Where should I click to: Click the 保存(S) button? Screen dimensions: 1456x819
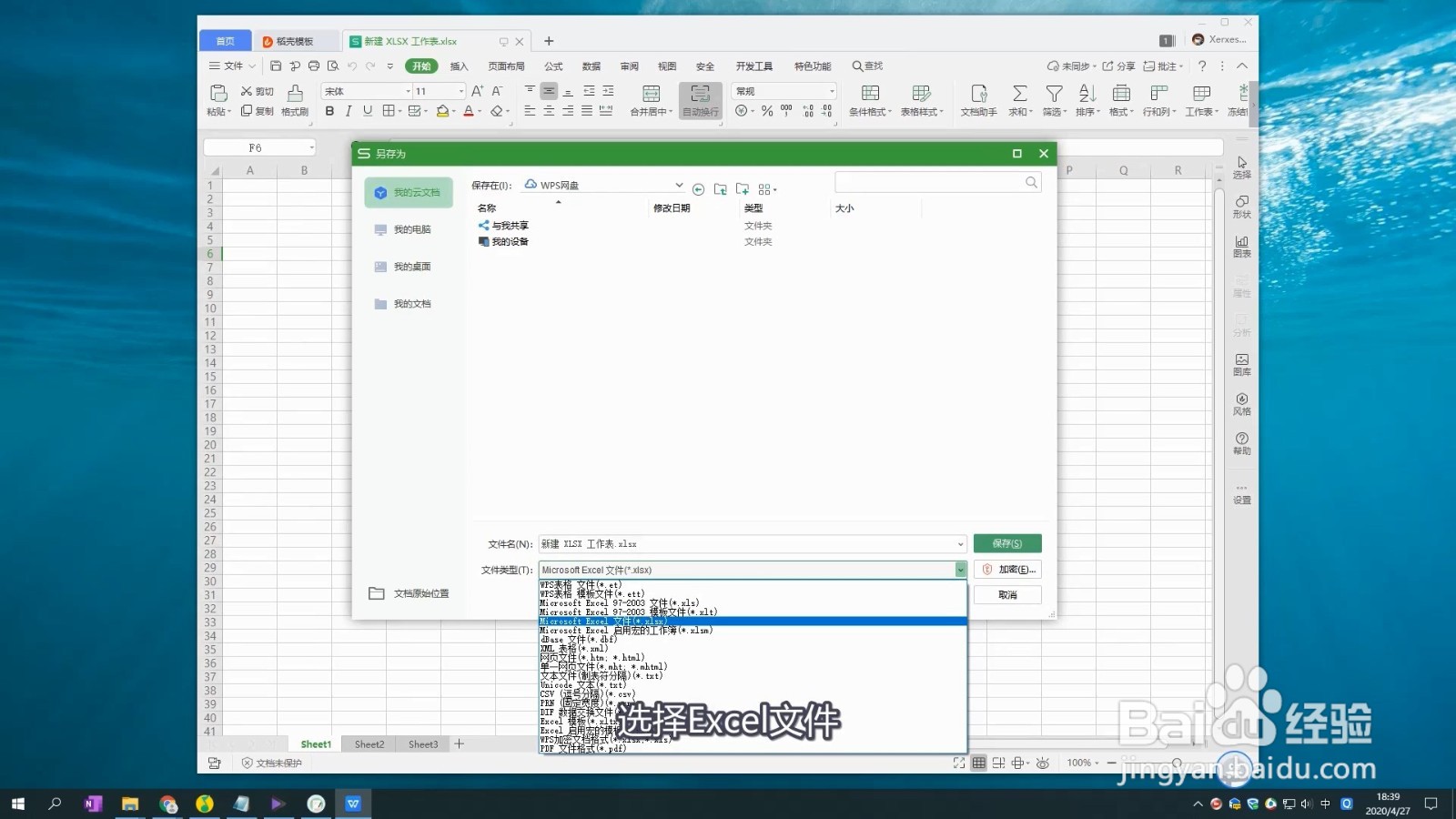(1007, 543)
